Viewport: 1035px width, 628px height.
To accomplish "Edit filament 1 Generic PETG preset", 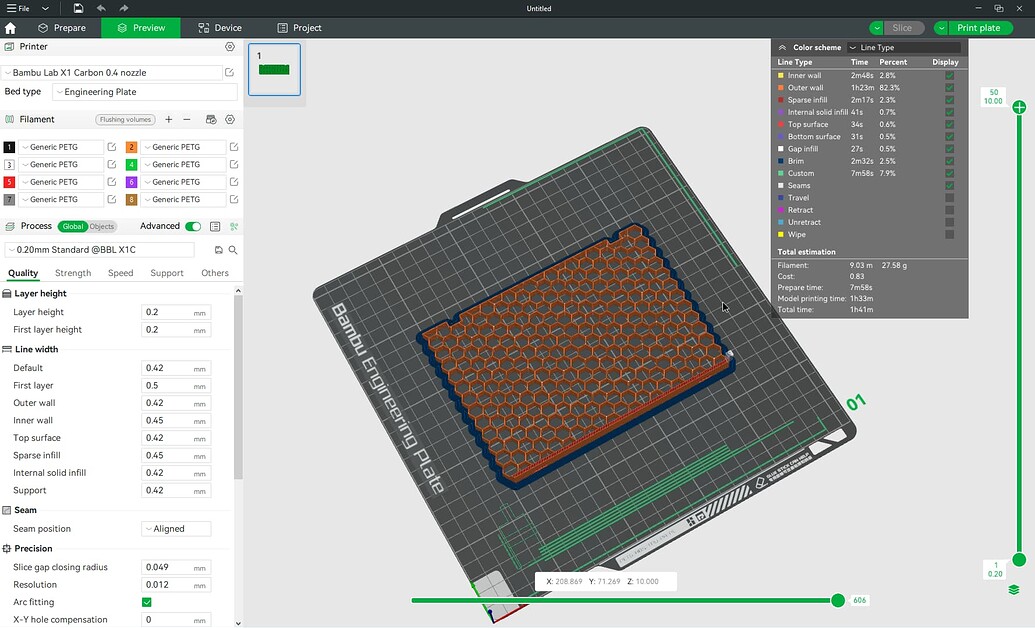I will click(112, 147).
